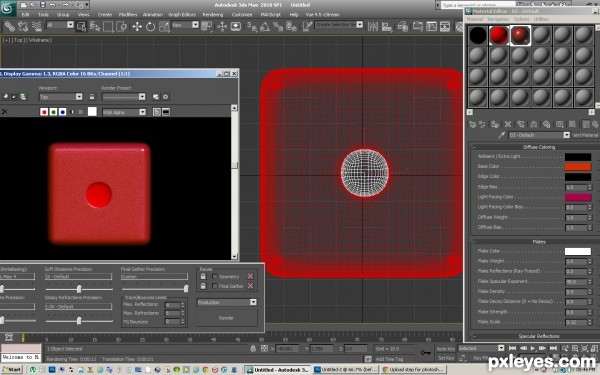Click the Rectangular Selection Region icon
The image size is (600, 375).
click(108, 26)
